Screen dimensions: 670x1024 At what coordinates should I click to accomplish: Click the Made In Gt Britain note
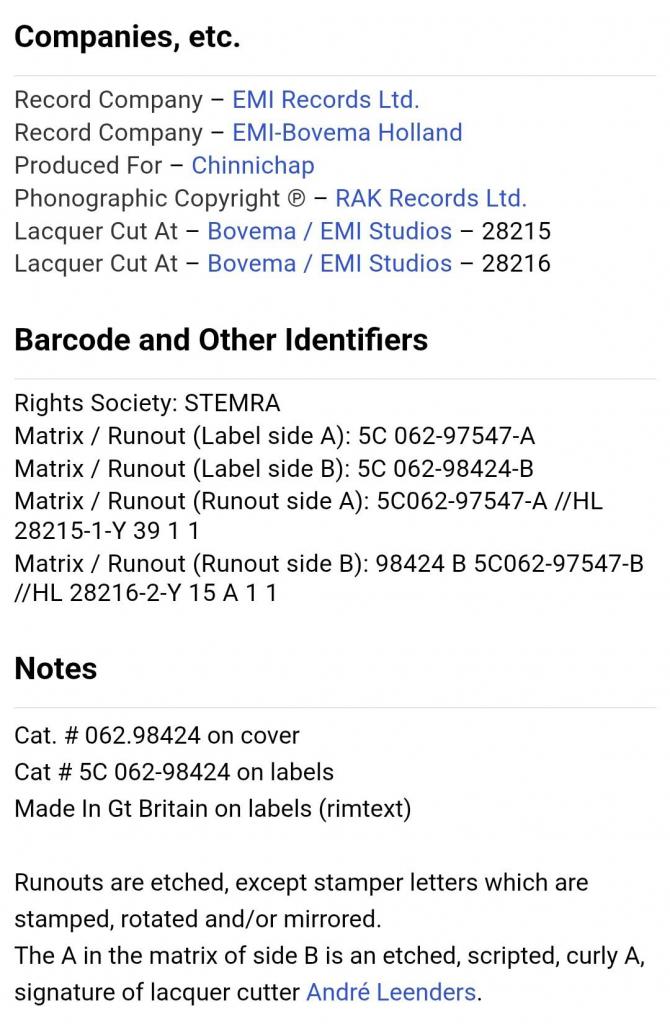(x=213, y=808)
